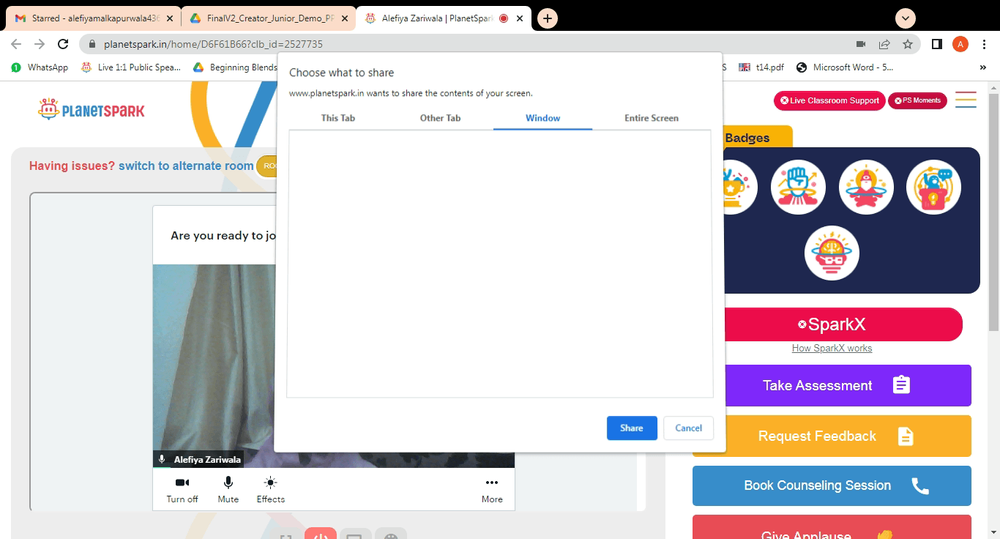
Task: Open the Chrome three-dot menu
Action: click(x=984, y=44)
